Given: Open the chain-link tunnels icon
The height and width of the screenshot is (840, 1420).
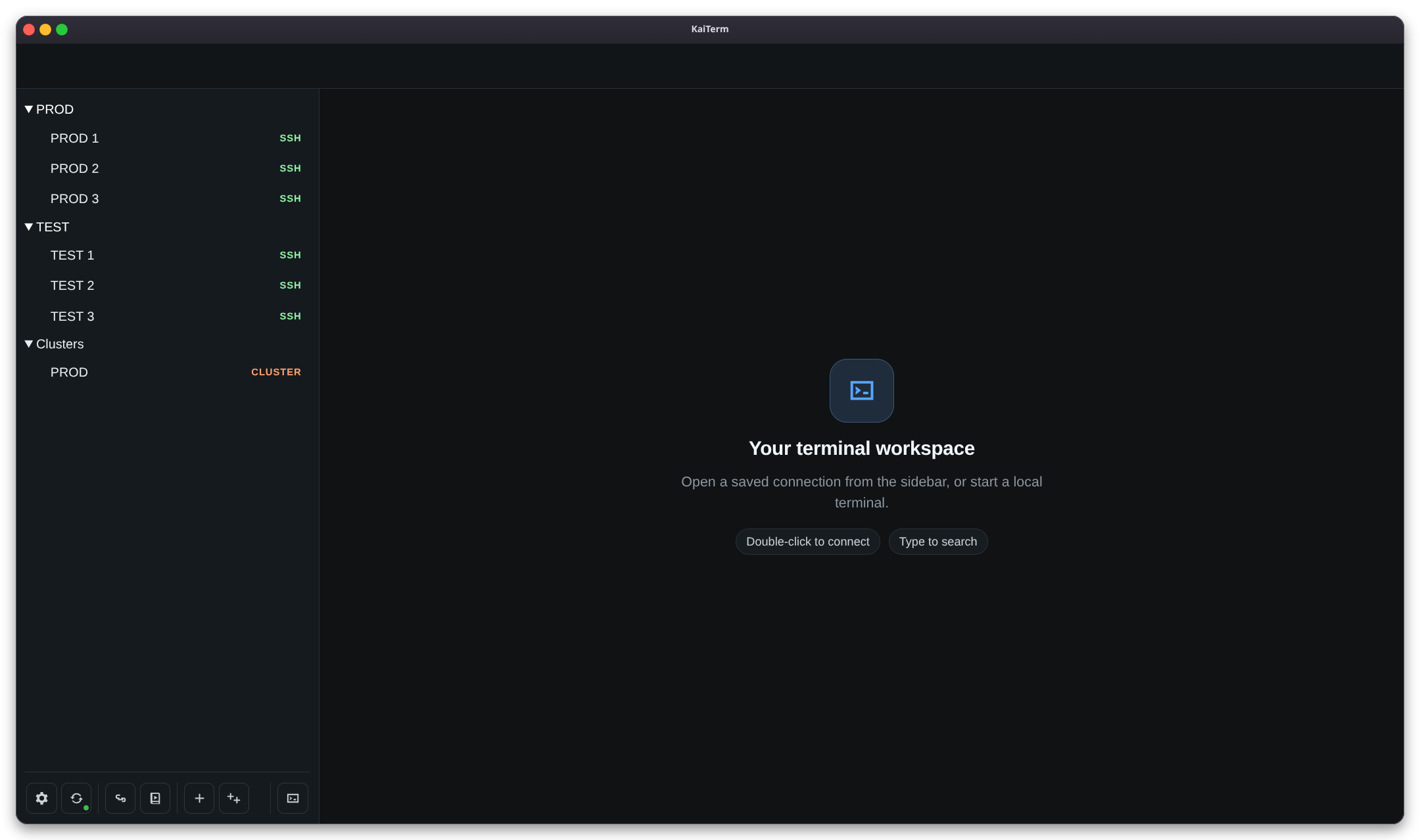Looking at the screenshot, I should click(x=120, y=798).
